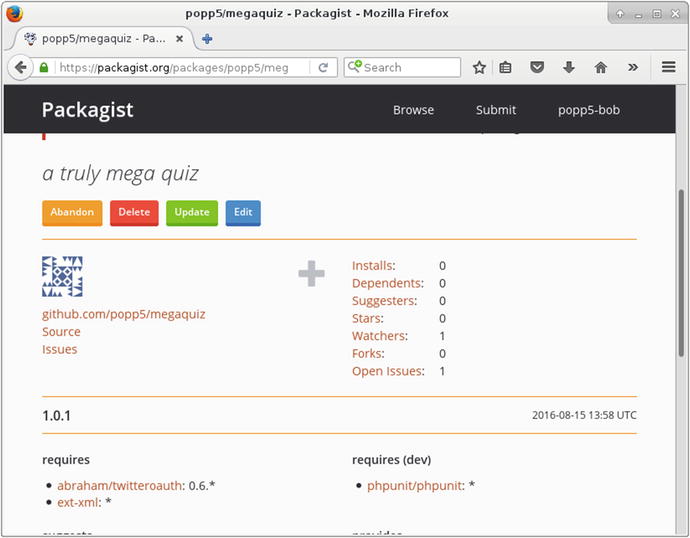Image resolution: width=690 pixels, height=538 pixels.
Task: Open the abraham/twitteroauth requirement link
Action: click(119, 486)
